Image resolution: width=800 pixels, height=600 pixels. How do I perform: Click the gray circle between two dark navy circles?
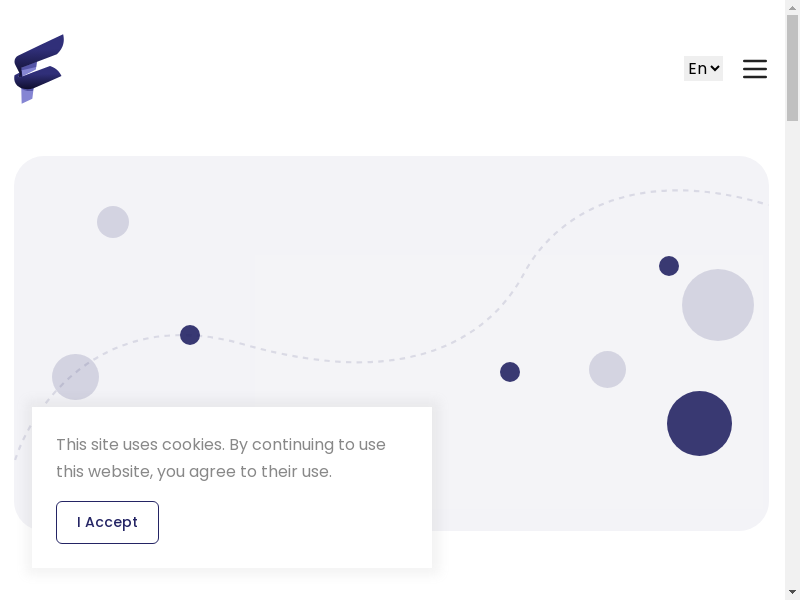coord(607,369)
